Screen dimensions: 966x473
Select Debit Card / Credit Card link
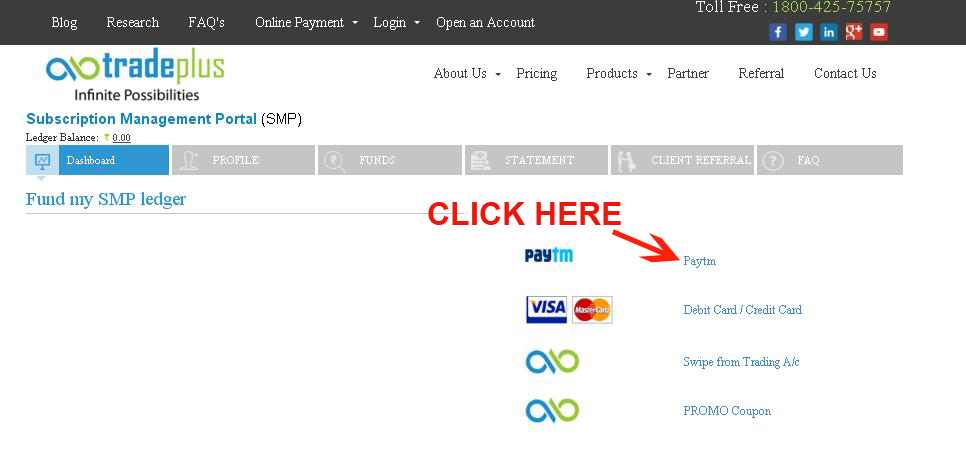pos(742,310)
